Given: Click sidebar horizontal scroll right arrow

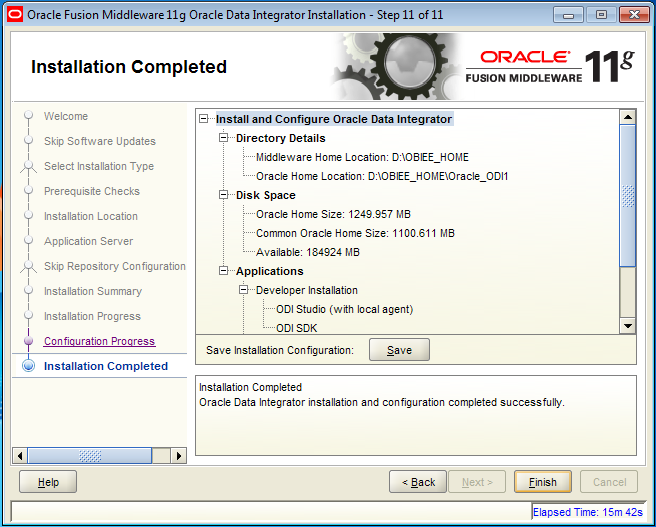Looking at the screenshot, I should [x=179, y=455].
